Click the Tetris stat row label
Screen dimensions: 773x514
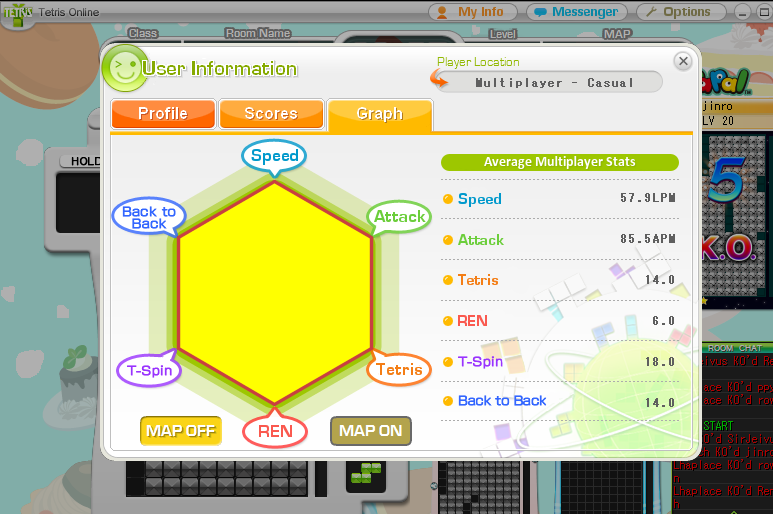478,280
